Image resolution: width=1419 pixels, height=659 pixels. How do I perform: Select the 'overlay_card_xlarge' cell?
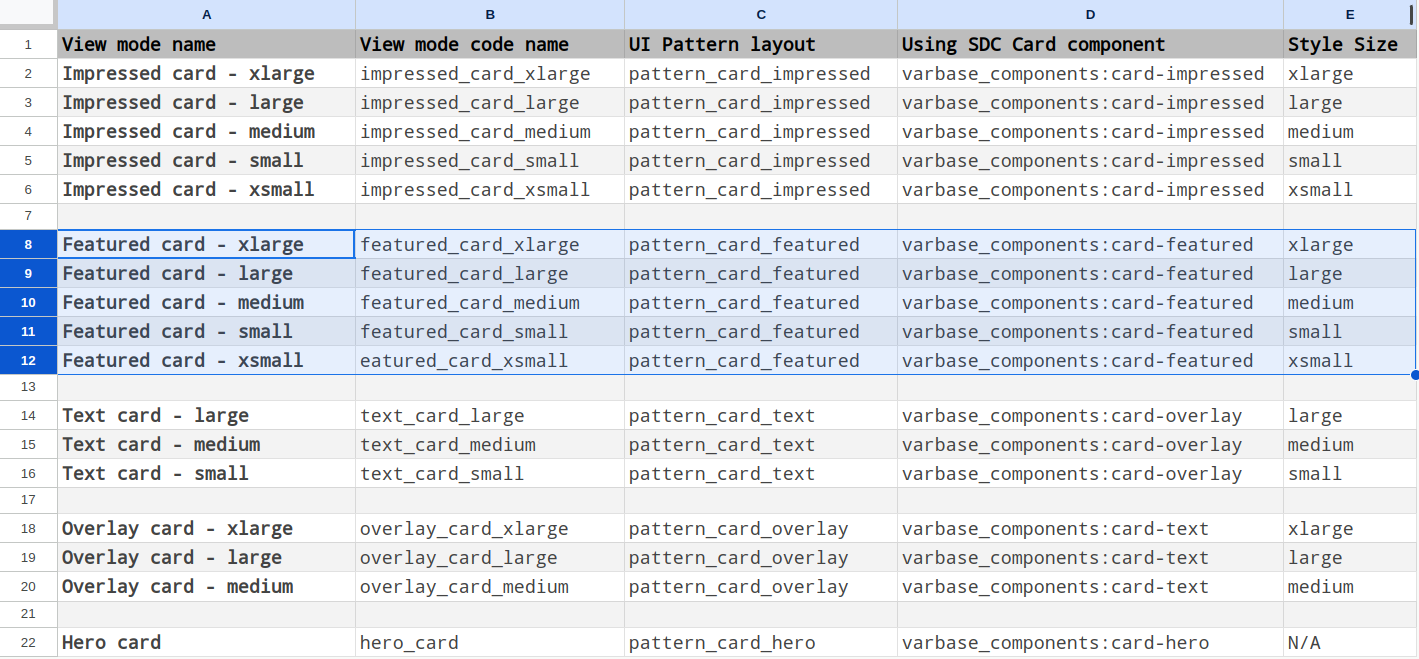click(x=490, y=529)
